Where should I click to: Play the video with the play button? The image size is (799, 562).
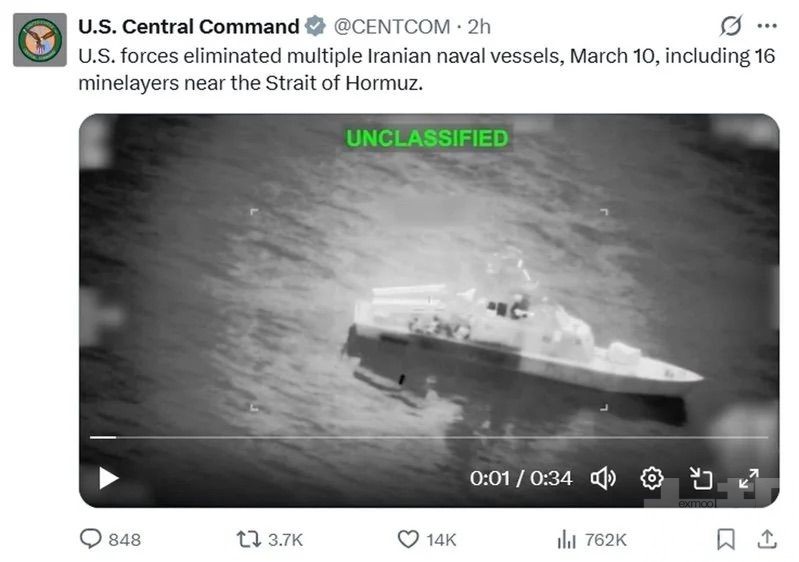tap(108, 478)
